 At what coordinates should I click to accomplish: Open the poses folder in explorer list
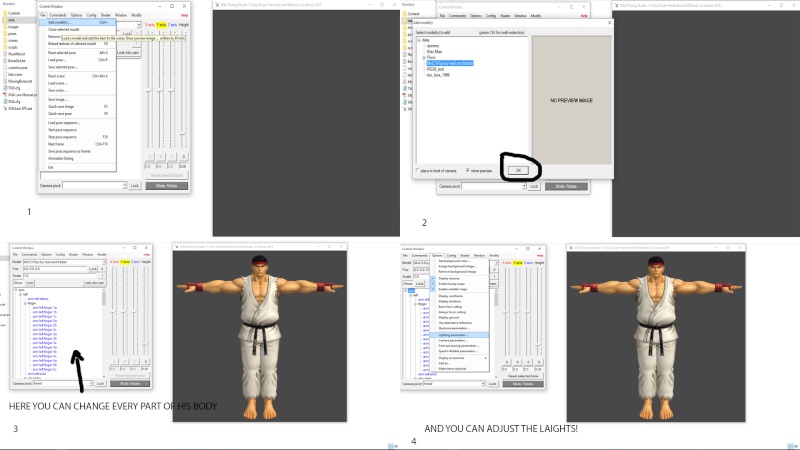point(12,34)
